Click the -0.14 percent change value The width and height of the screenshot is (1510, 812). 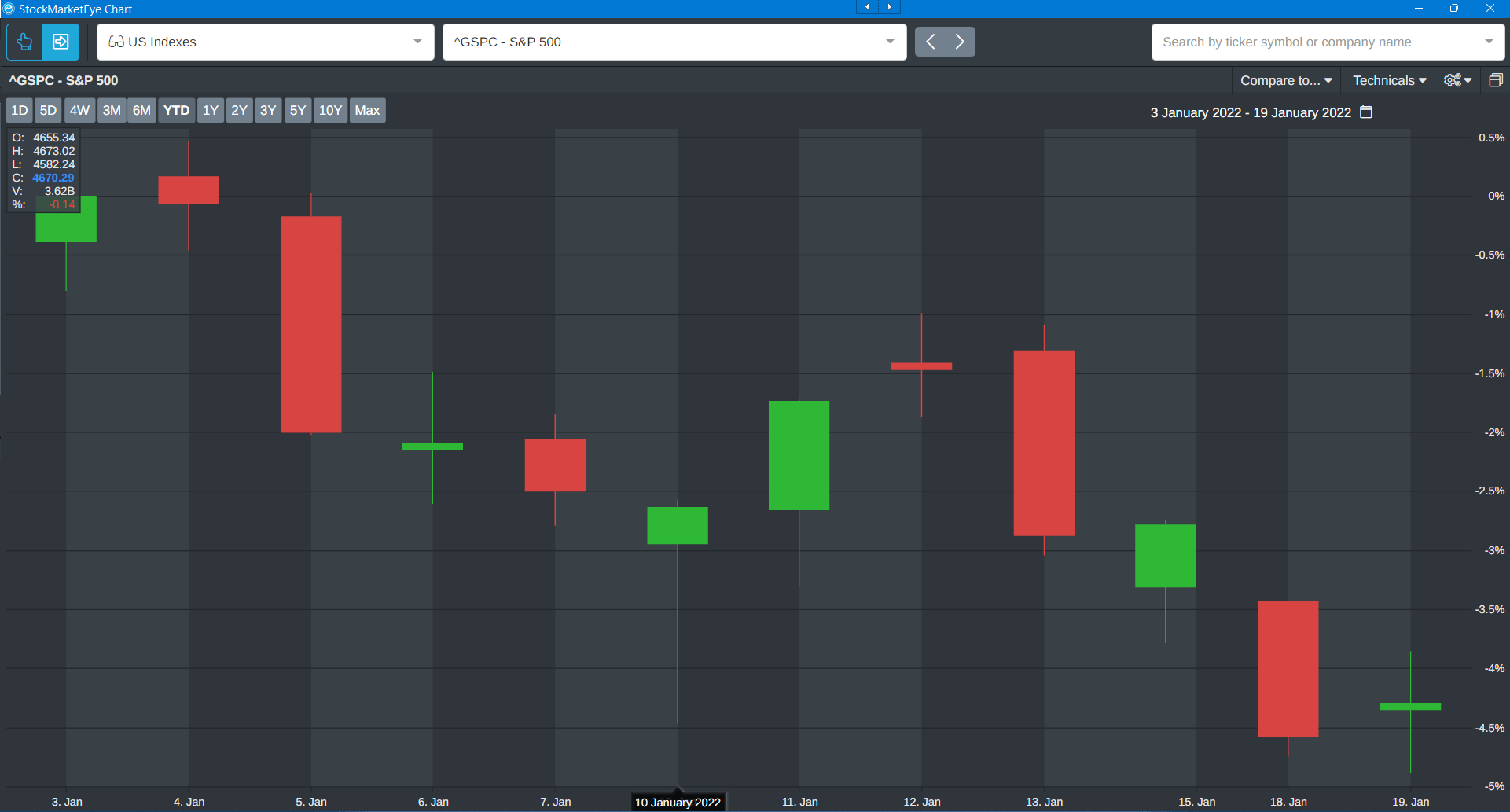tap(61, 204)
